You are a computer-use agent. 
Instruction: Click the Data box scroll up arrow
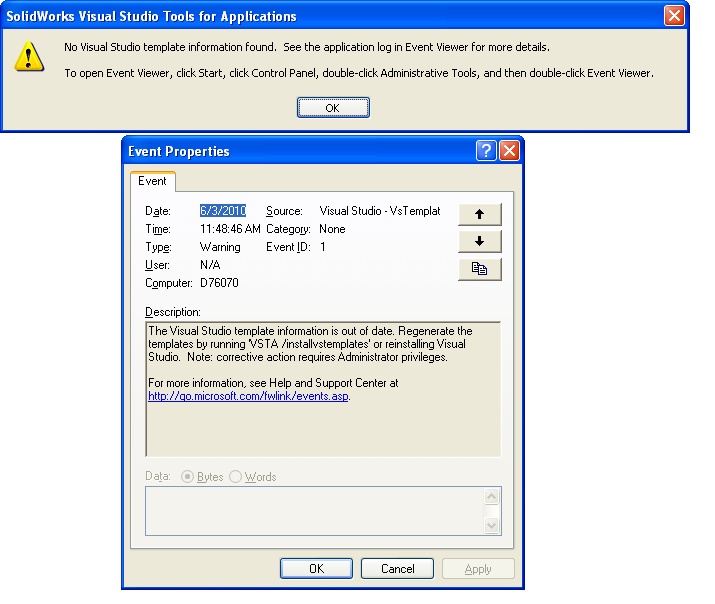[x=492, y=496]
